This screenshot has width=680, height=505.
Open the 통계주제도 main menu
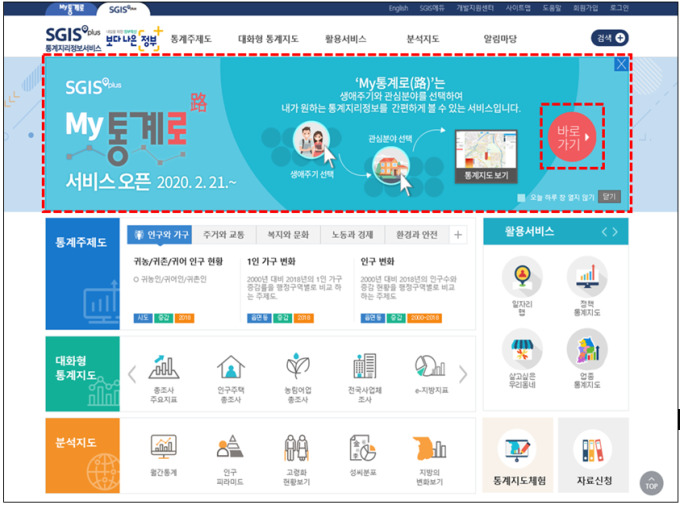pyautogui.click(x=191, y=39)
